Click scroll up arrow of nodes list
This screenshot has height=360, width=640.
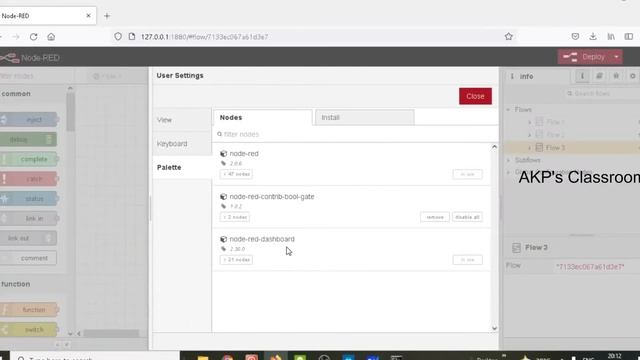(x=494, y=147)
